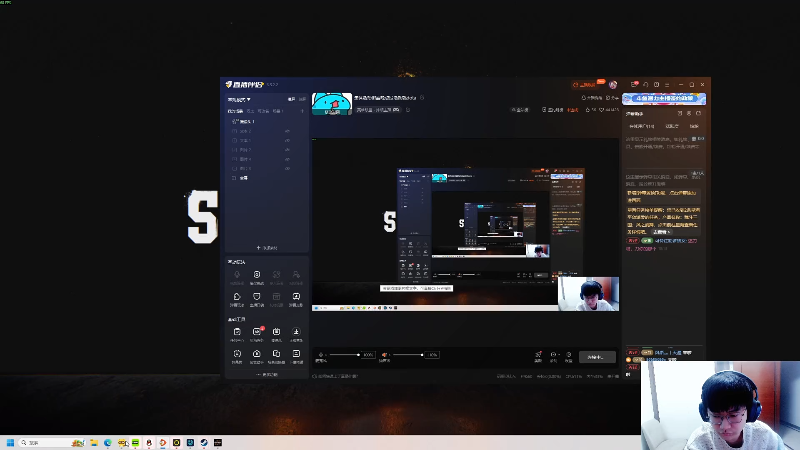The image size is (800, 450).
Task: Click the thumbs-up count above the preview
Action: [x=590, y=110]
